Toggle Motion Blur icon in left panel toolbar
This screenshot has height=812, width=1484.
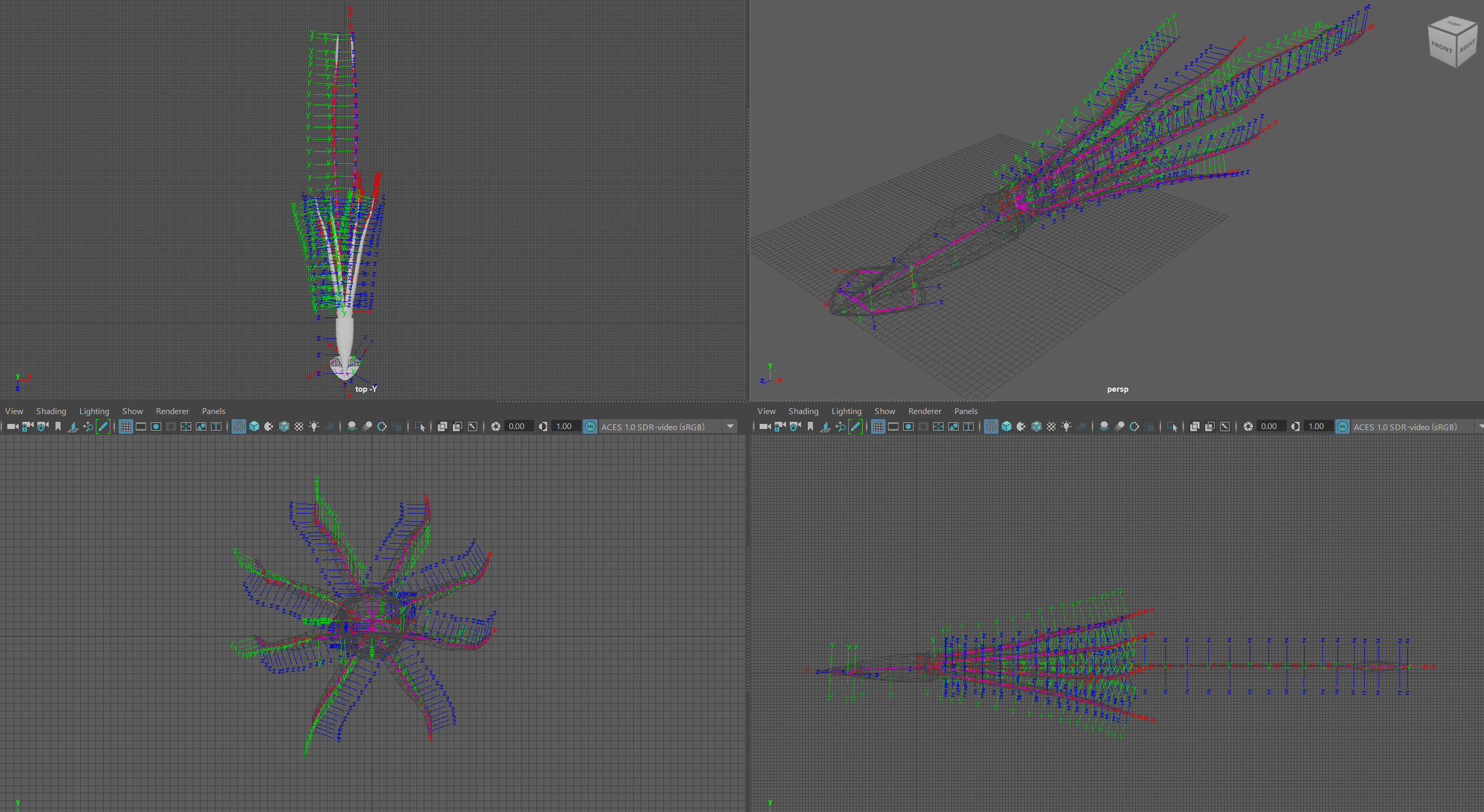click(367, 426)
